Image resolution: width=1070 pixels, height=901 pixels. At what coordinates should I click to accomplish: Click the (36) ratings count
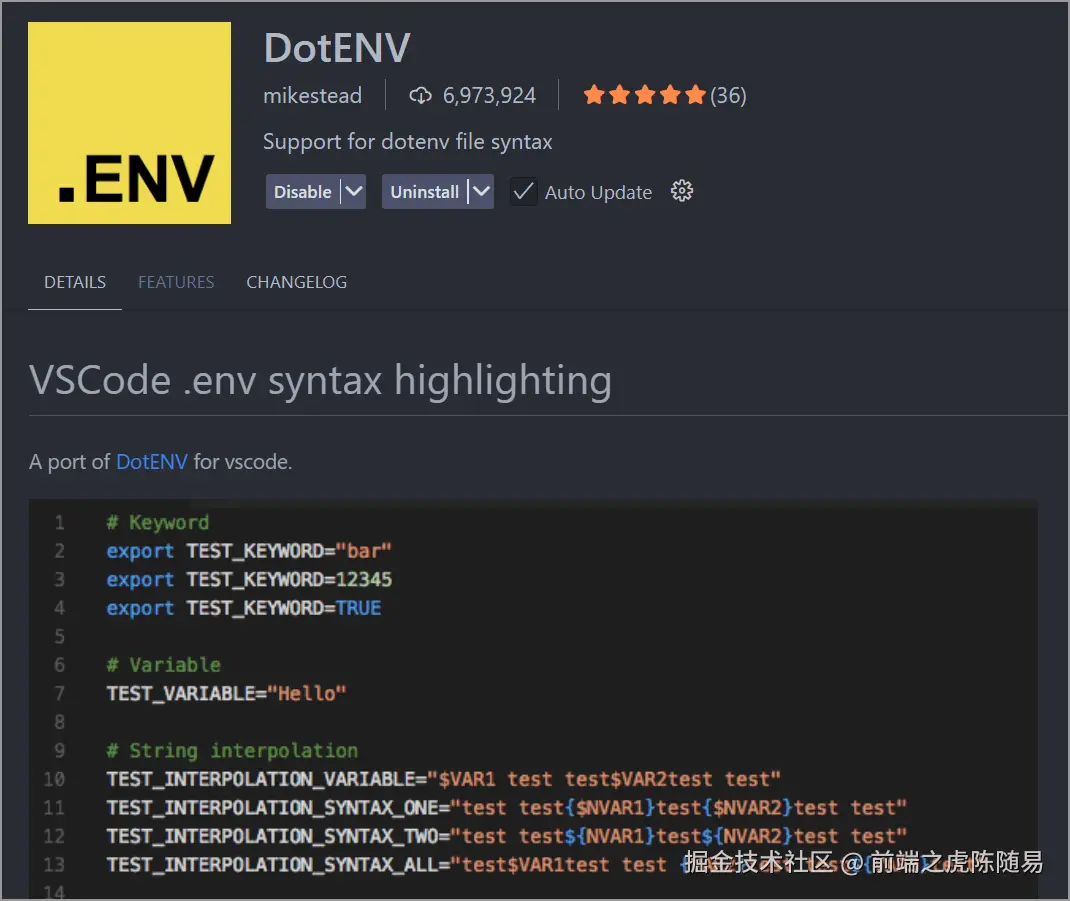[728, 96]
